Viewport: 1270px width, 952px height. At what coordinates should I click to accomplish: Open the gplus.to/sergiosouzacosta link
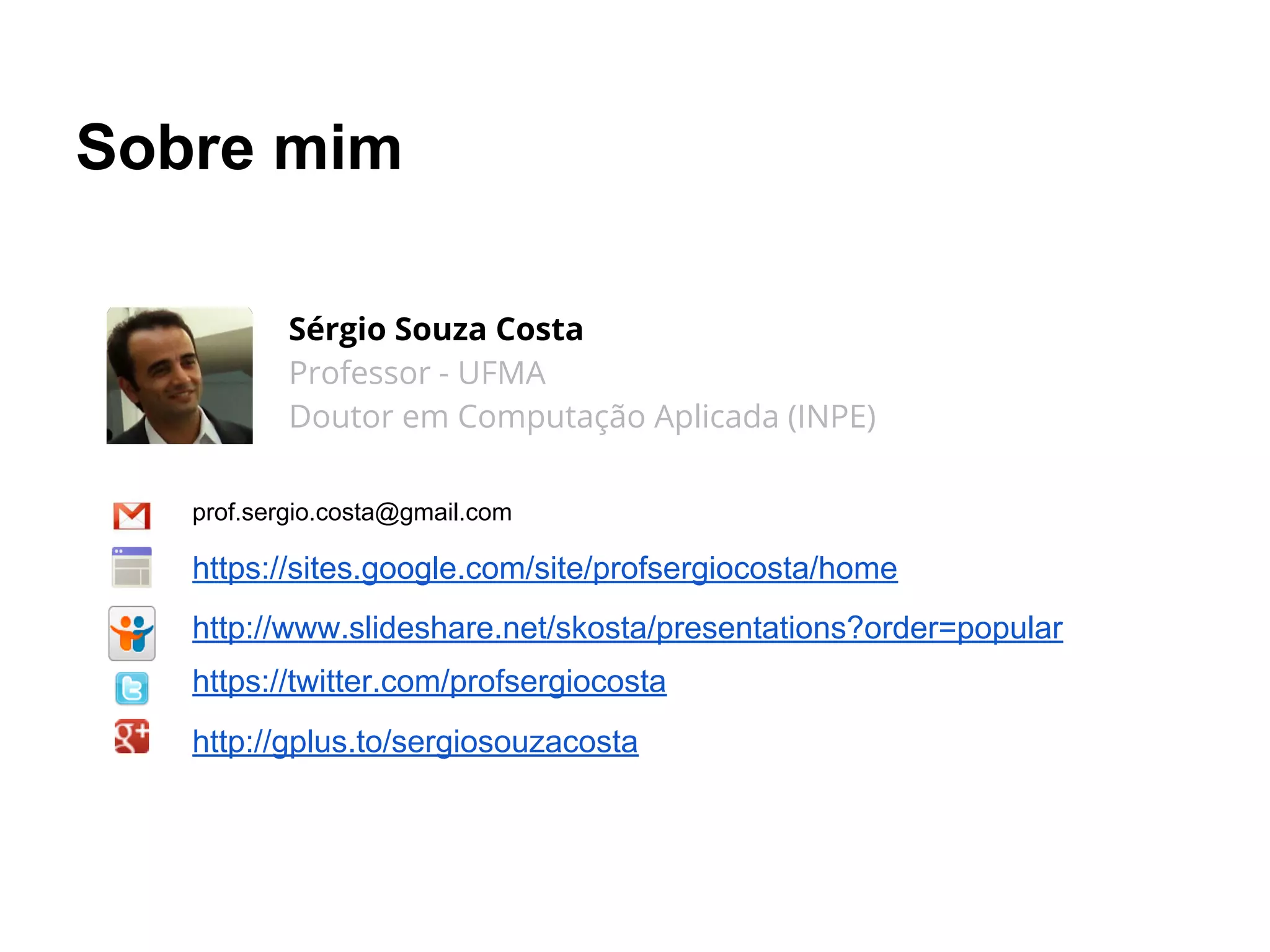[415, 742]
